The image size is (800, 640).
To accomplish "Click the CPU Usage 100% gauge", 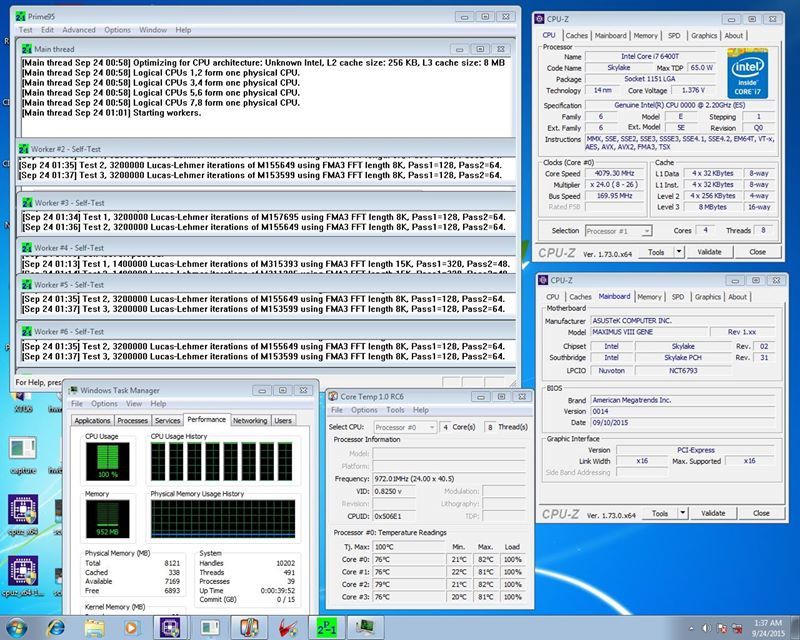I will point(107,461).
